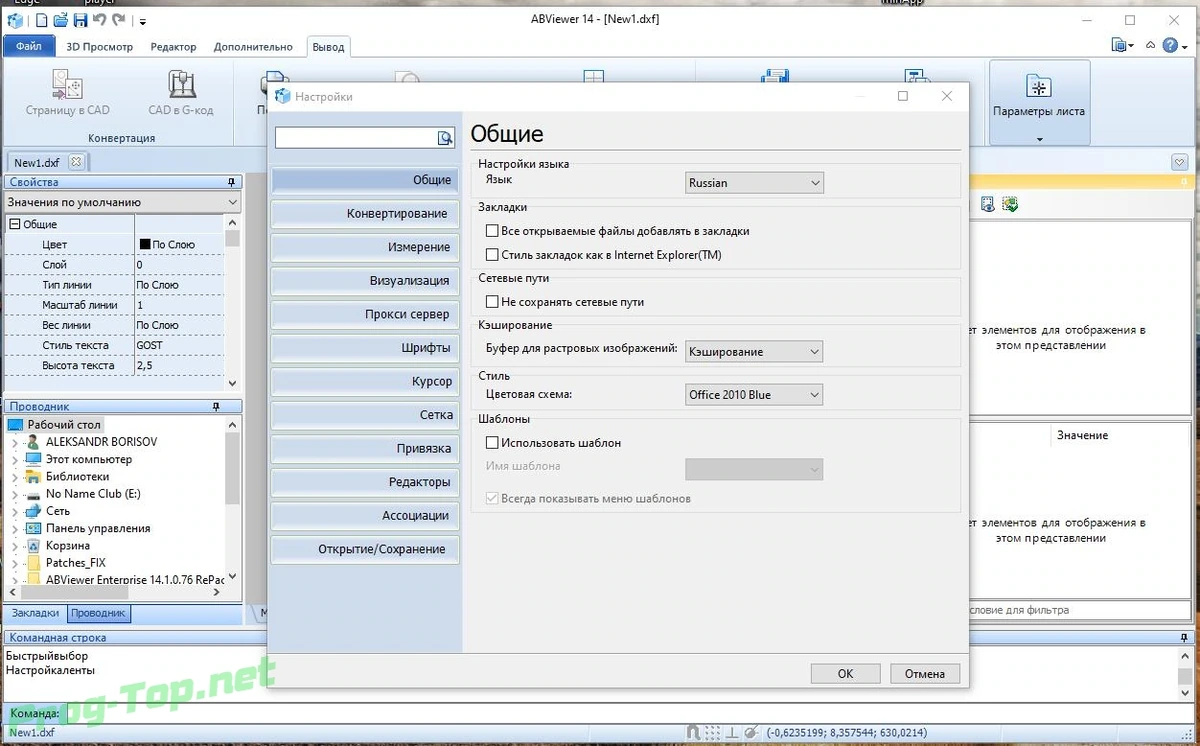Image resolution: width=1200 pixels, height=746 pixels.
Task: Open the Файл menu tab
Action: [x=29, y=46]
